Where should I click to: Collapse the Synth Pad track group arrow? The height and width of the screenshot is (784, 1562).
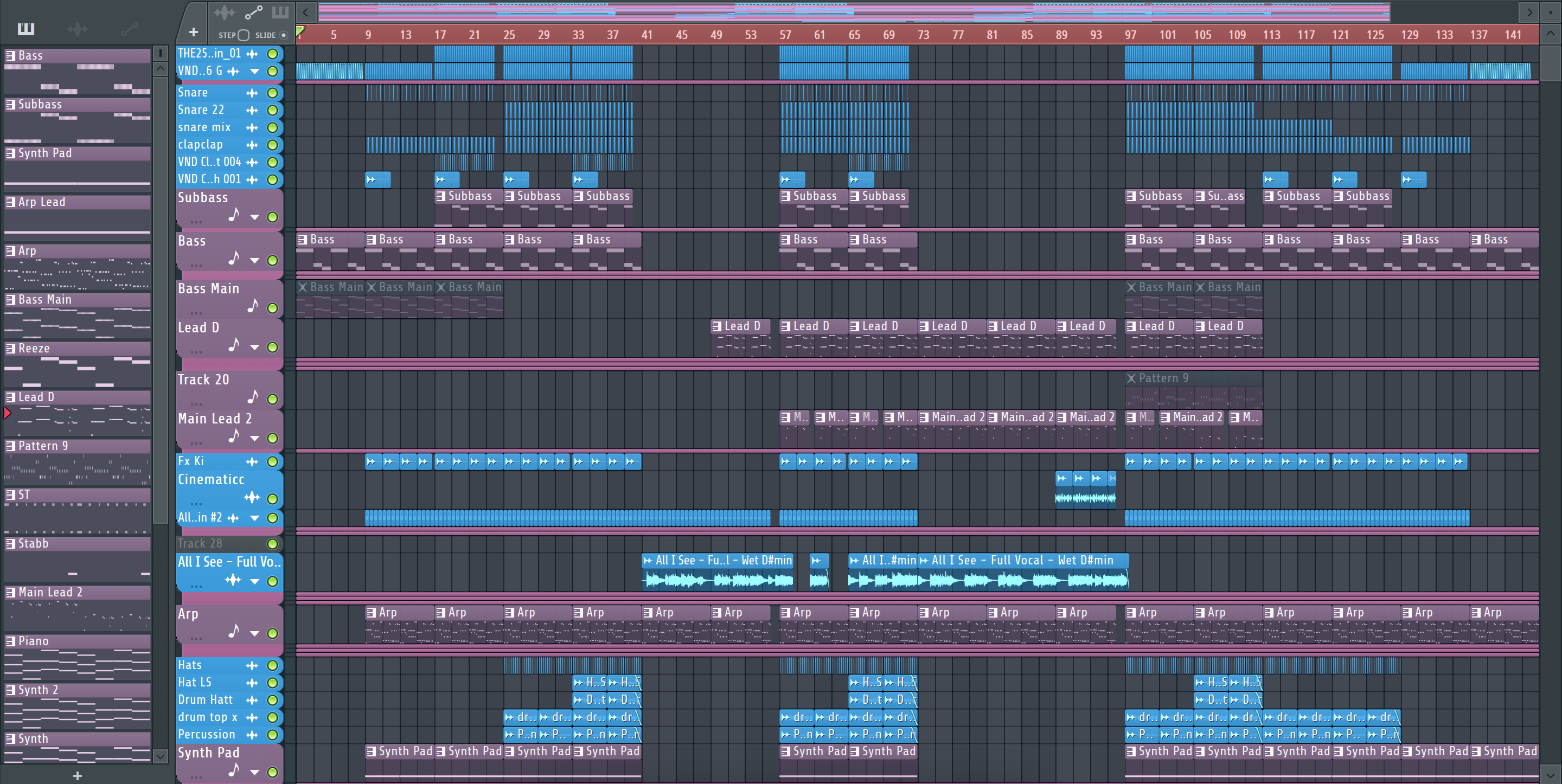(x=255, y=773)
